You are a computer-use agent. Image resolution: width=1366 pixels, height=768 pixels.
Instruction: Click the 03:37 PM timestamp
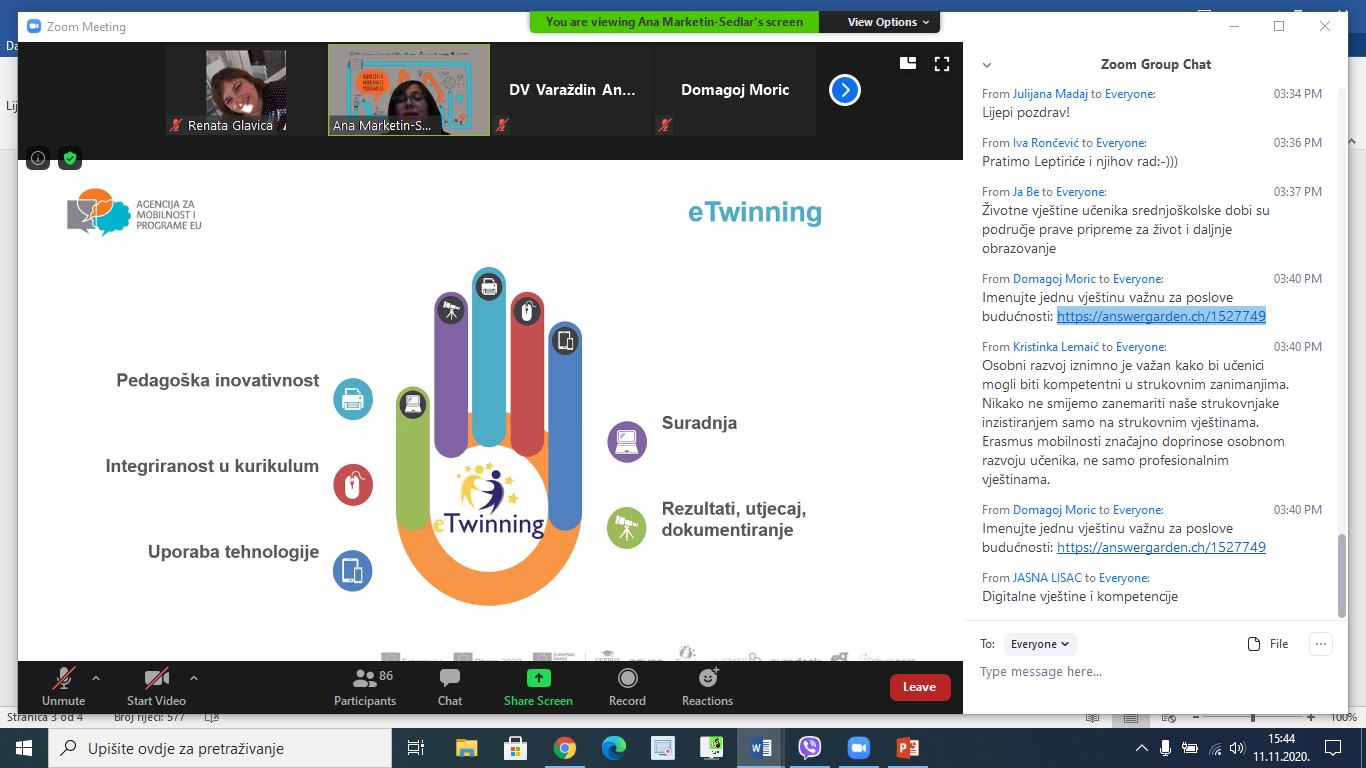point(1298,192)
